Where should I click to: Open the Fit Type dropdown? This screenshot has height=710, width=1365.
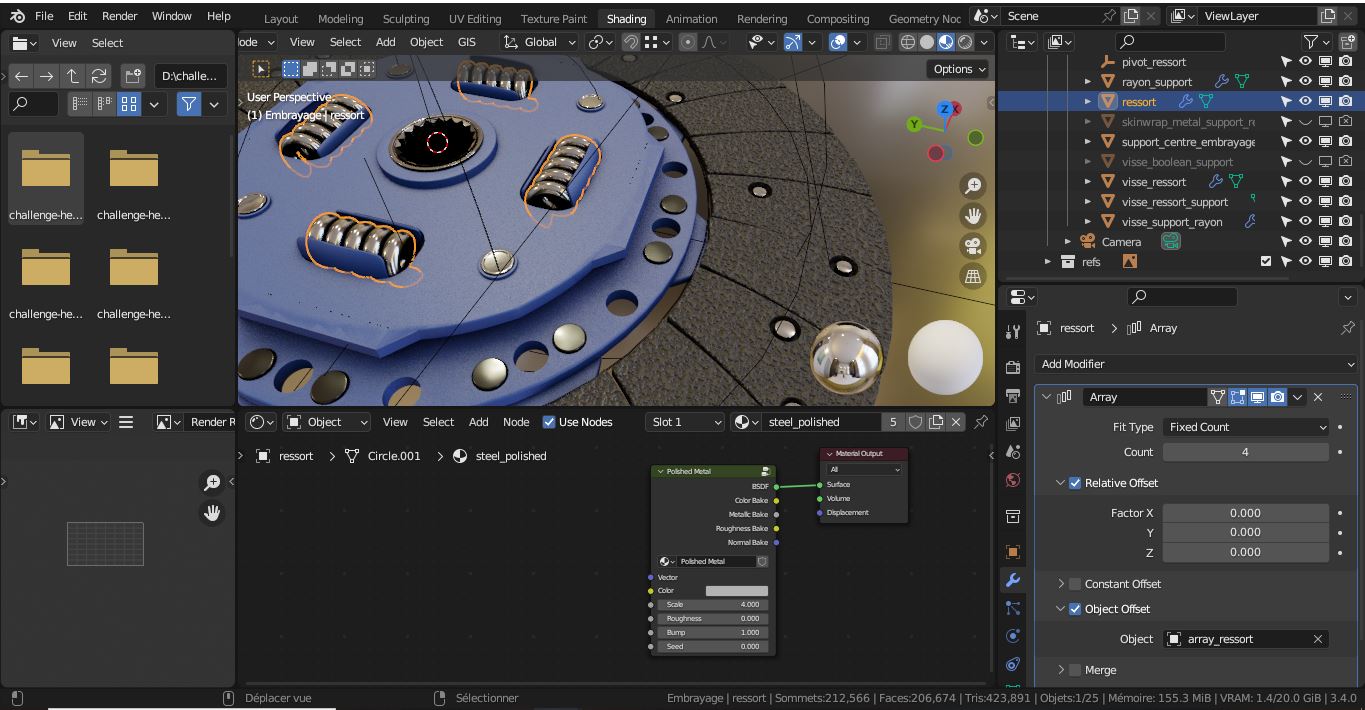[x=1246, y=427]
